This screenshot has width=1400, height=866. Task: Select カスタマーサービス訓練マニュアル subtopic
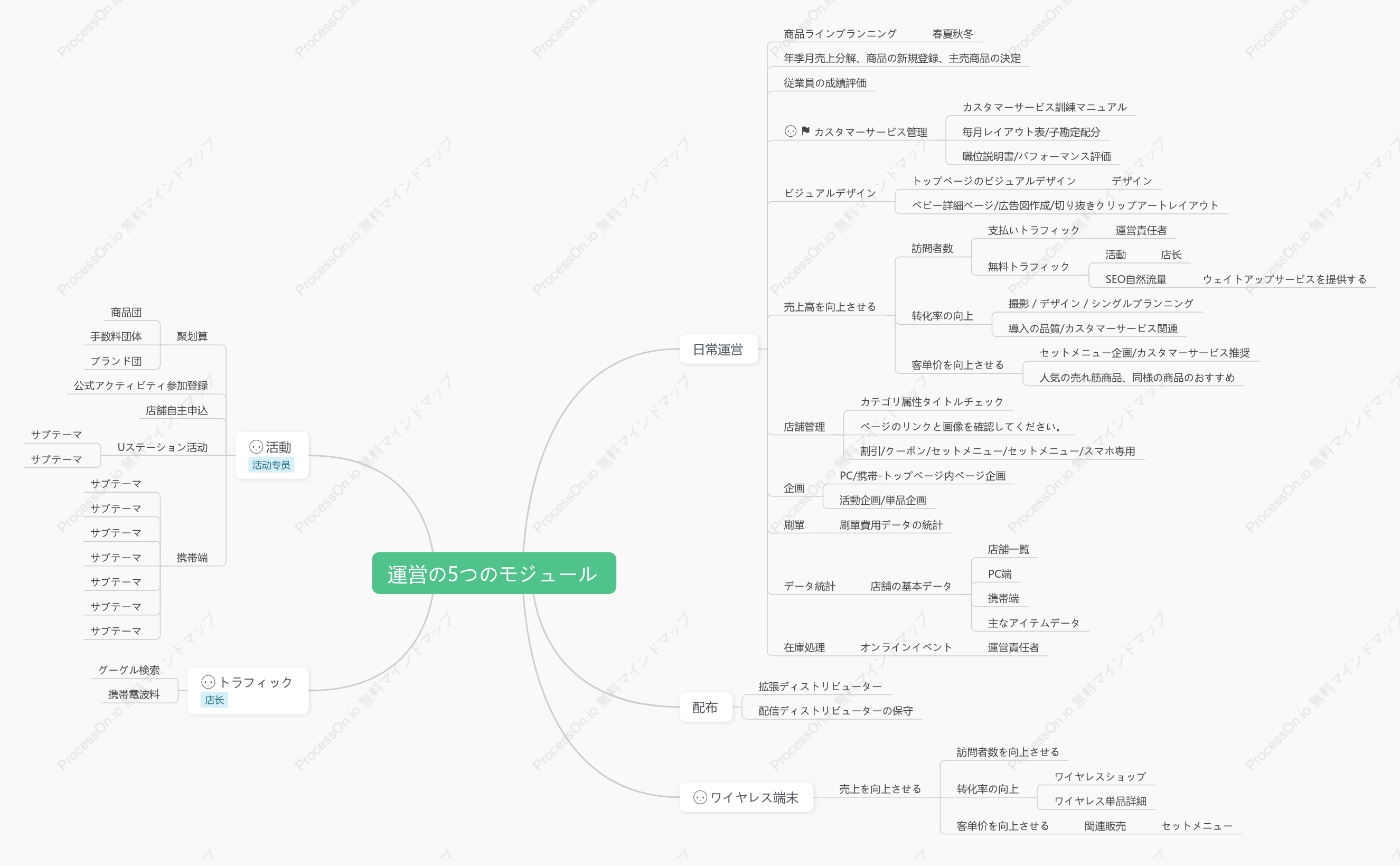1044,107
